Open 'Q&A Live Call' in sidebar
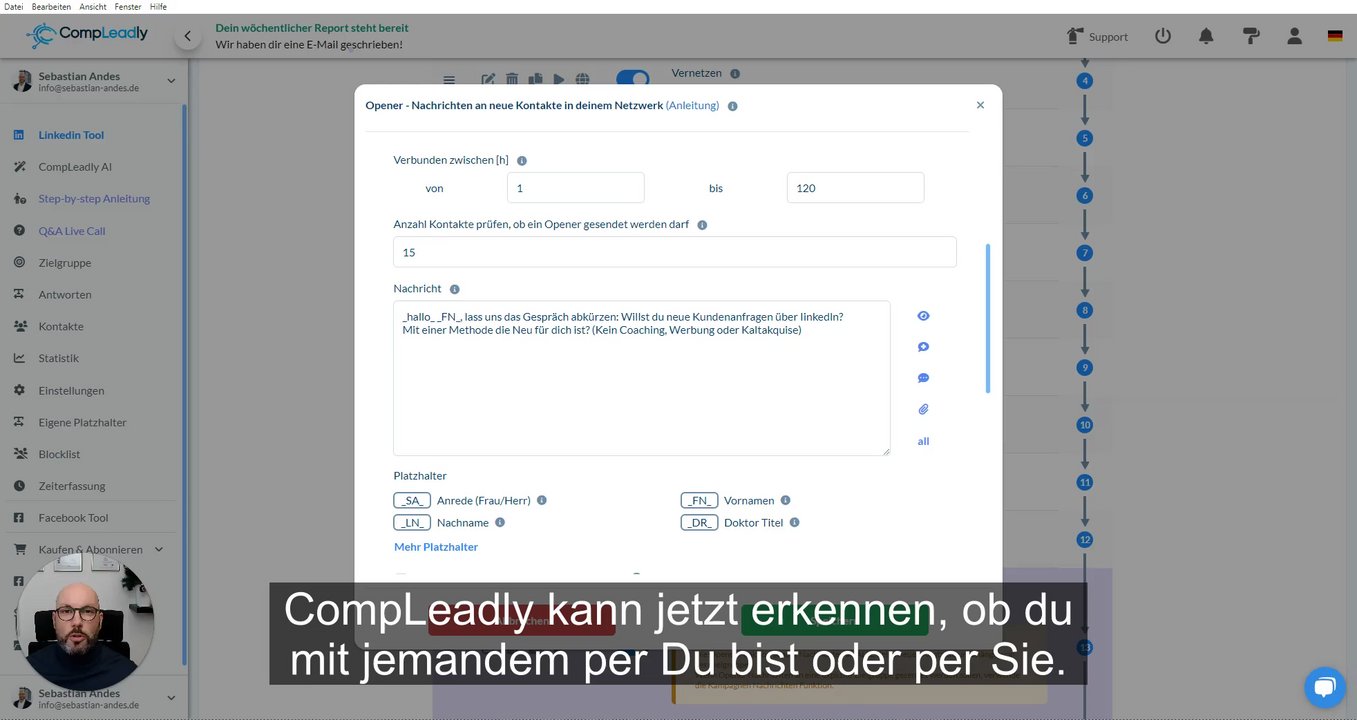 click(72, 231)
